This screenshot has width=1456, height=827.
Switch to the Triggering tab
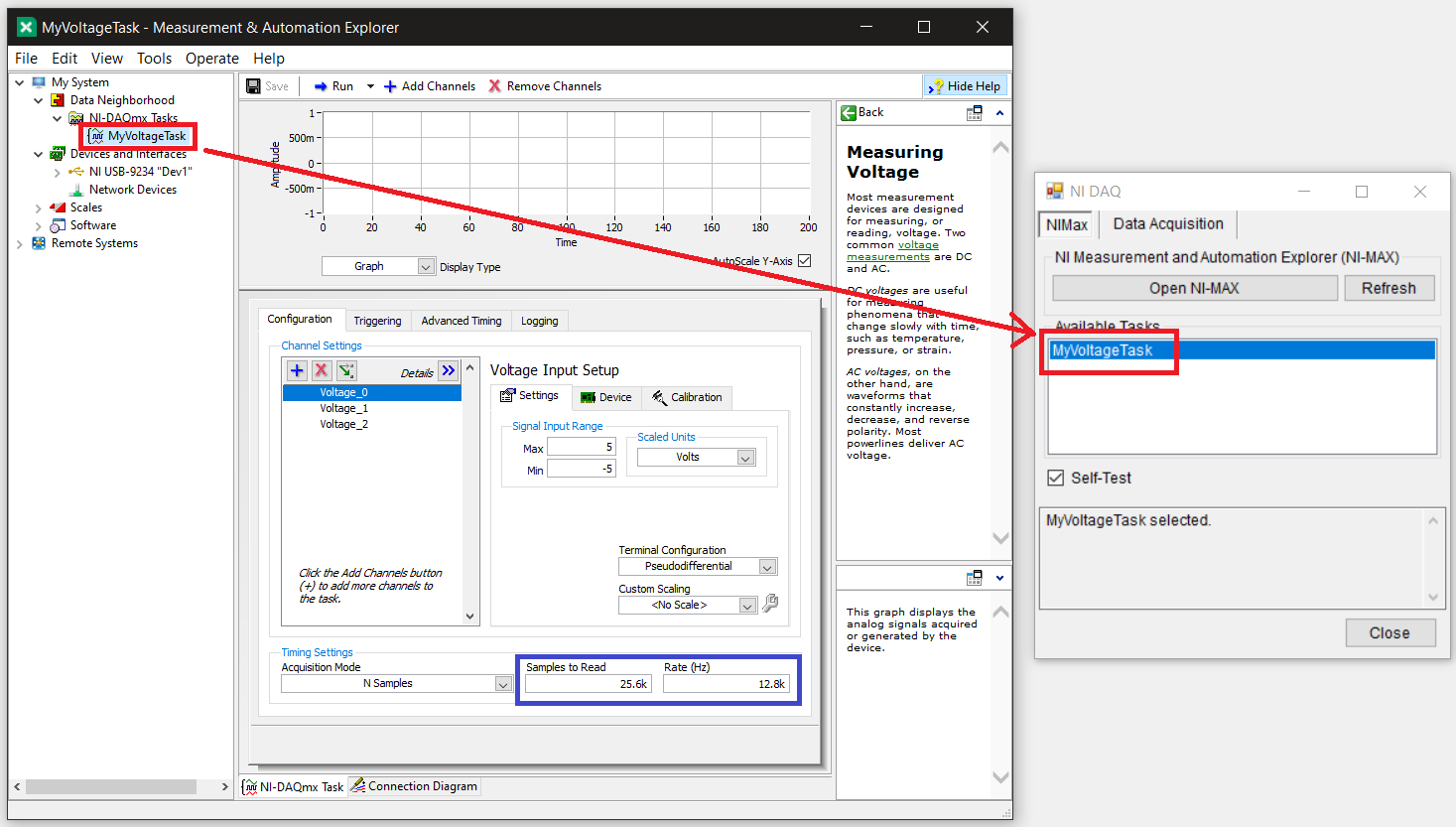[x=377, y=321]
